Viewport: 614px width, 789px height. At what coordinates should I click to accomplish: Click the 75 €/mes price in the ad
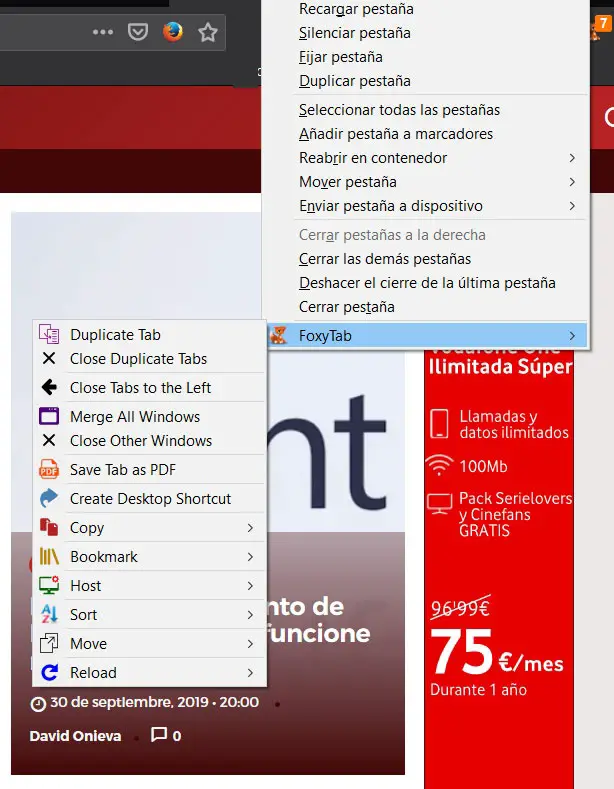[x=497, y=654]
